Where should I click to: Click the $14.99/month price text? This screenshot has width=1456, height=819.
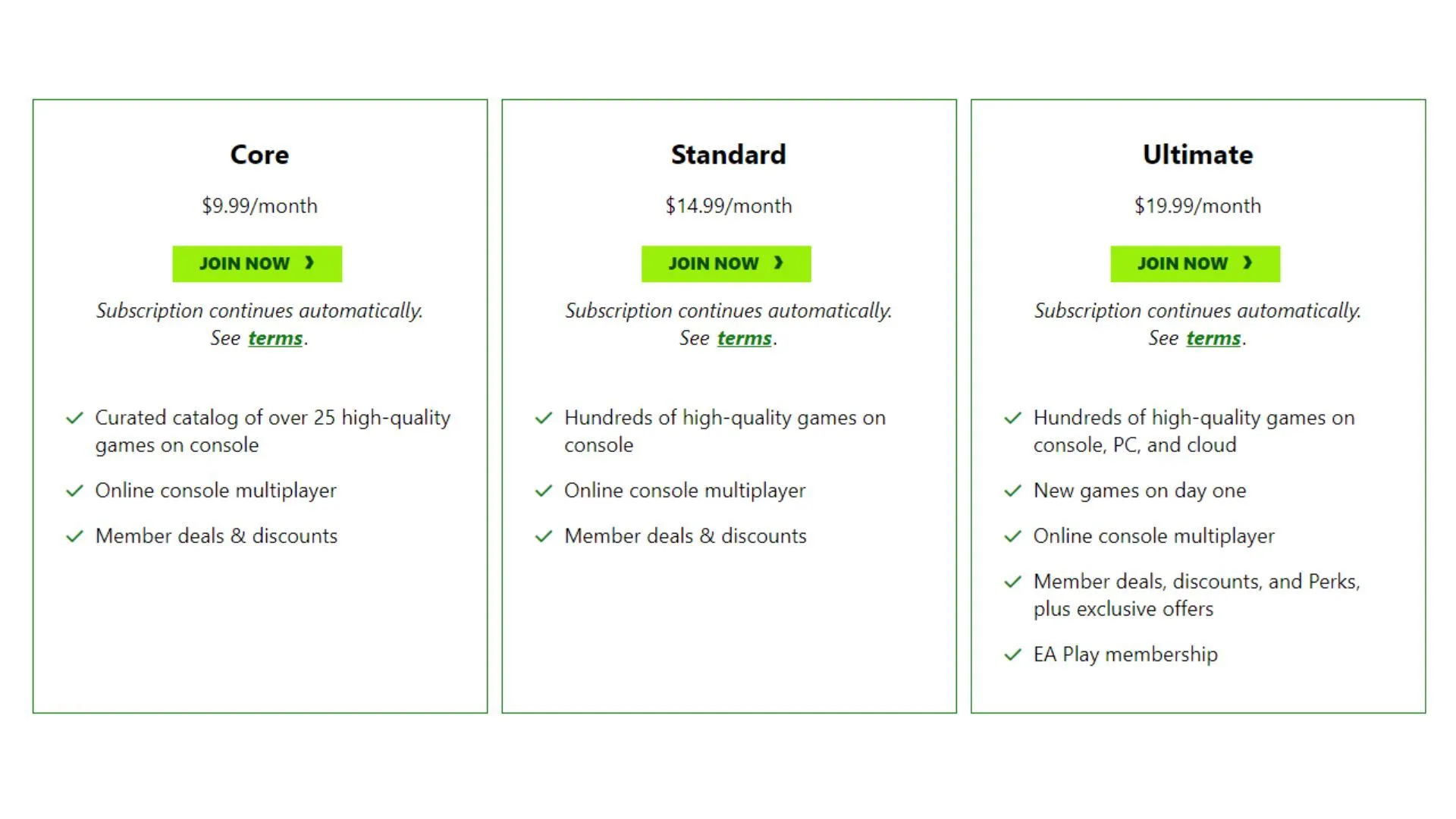(728, 206)
